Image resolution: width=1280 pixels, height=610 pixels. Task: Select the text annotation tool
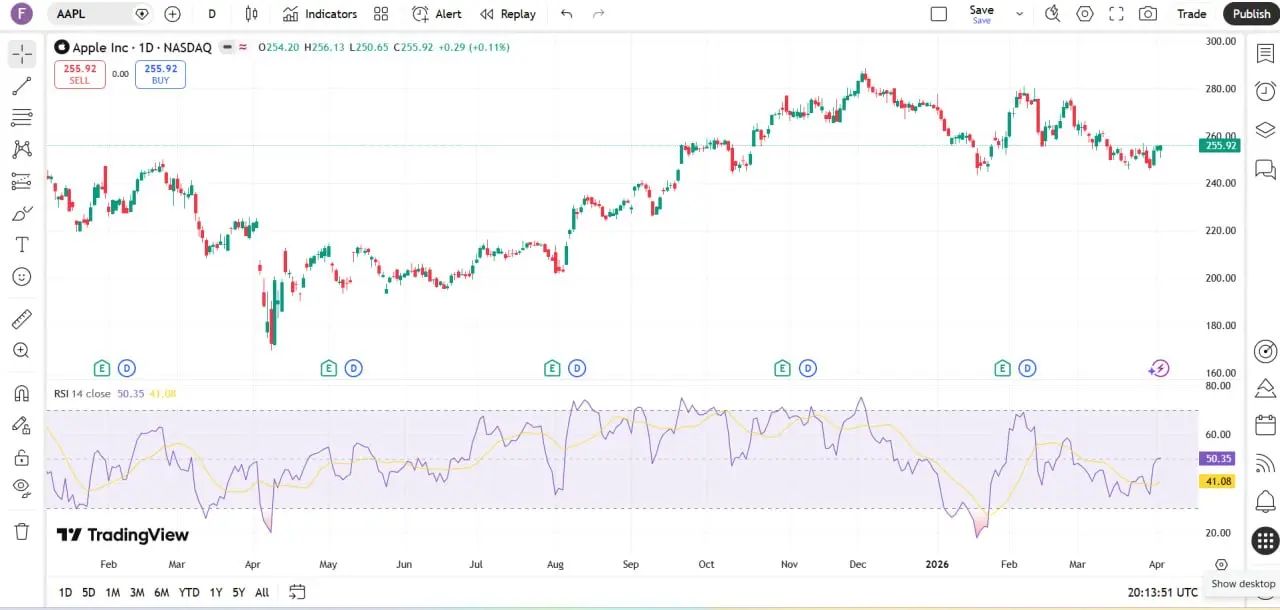point(22,244)
